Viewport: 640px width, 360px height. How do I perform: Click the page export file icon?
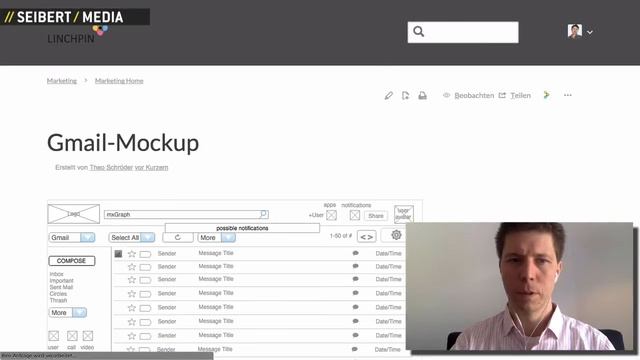(x=405, y=96)
